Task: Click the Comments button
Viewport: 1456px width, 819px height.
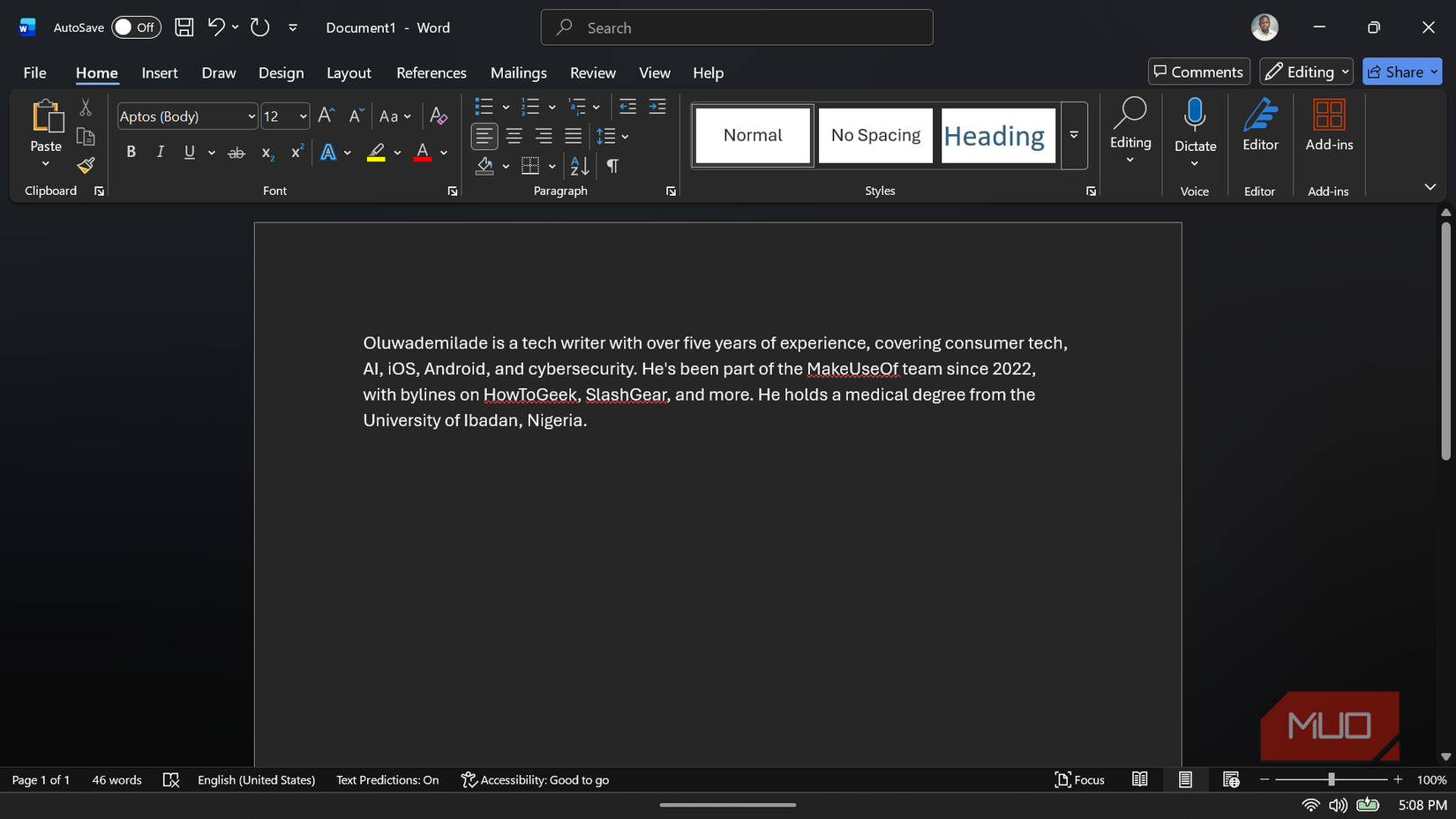Action: (1198, 71)
